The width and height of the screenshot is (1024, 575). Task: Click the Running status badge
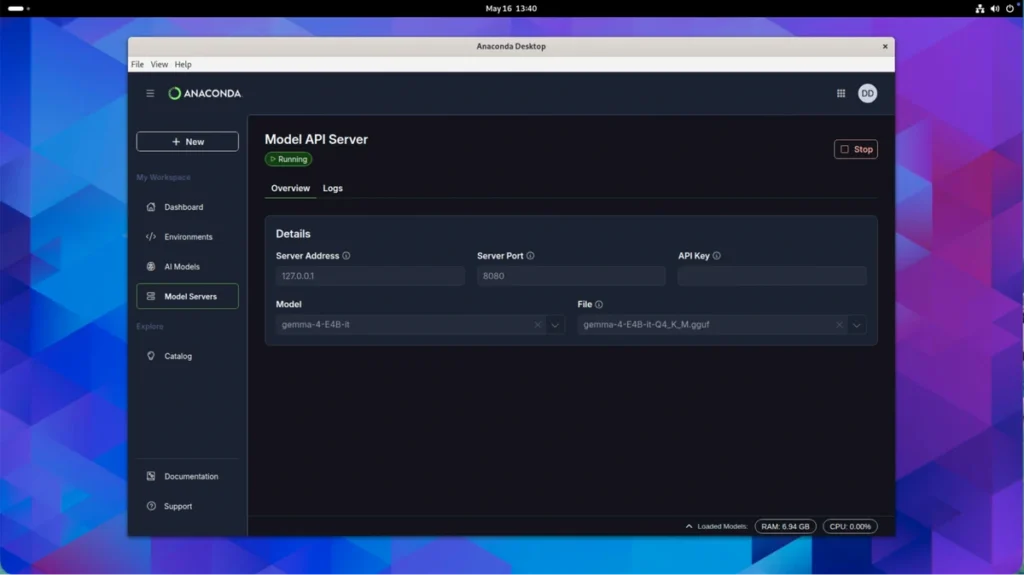click(x=288, y=159)
